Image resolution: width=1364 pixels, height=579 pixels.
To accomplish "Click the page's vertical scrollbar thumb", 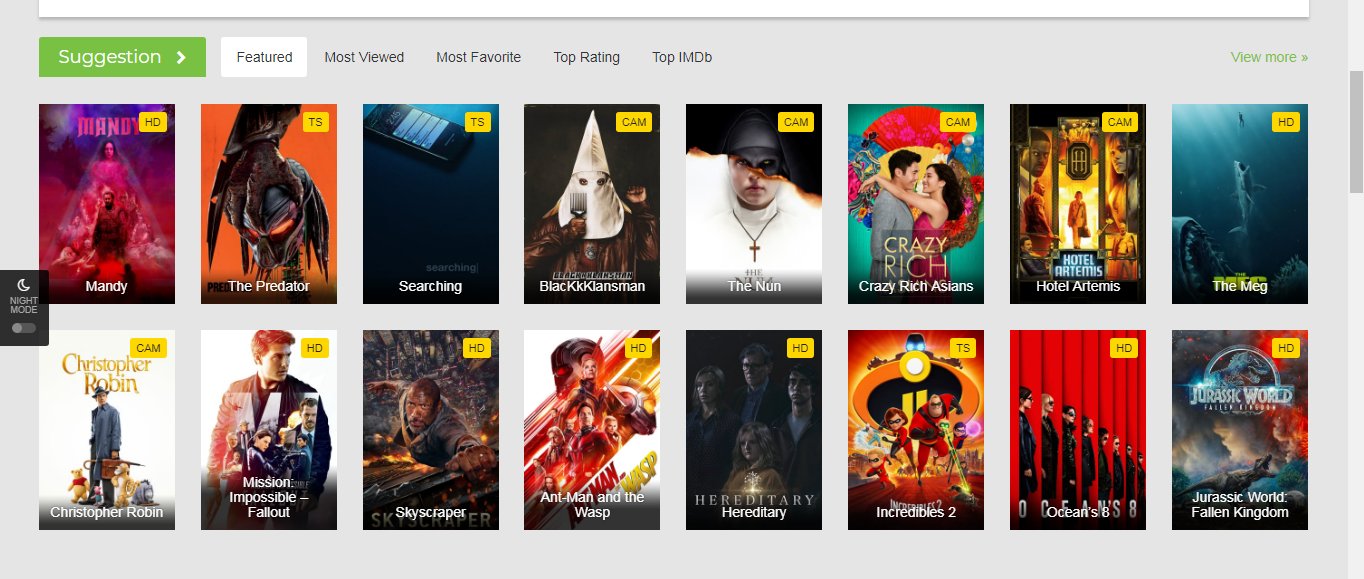I will tap(1356, 132).
